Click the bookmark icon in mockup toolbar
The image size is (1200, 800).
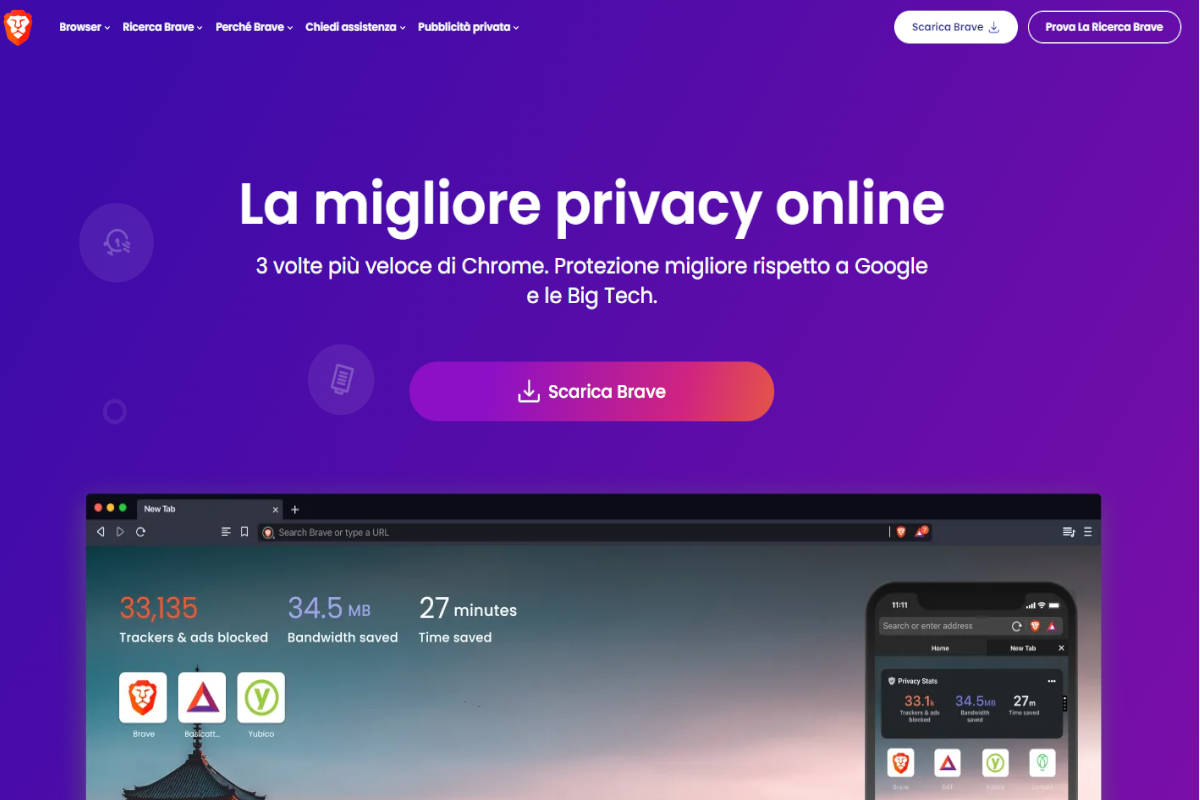tap(244, 532)
